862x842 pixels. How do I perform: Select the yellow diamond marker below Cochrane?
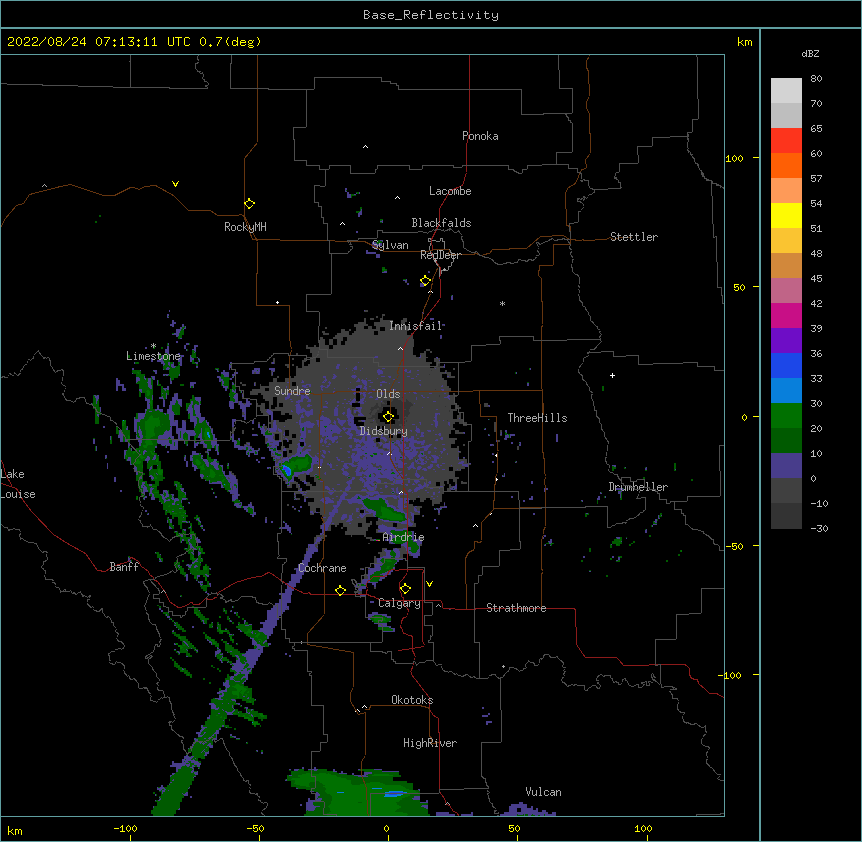pyautogui.click(x=340, y=590)
